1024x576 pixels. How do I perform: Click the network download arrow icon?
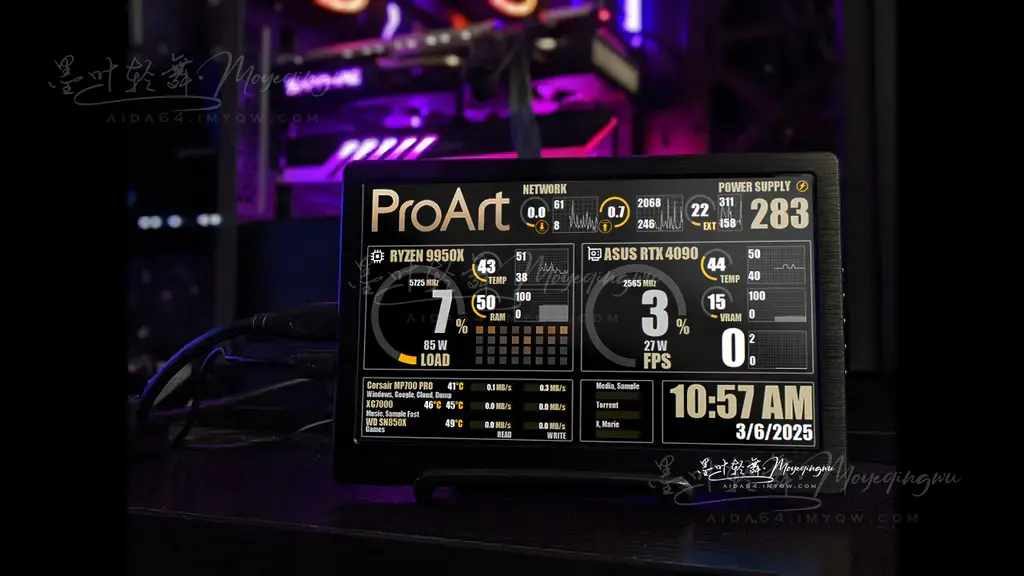click(537, 226)
